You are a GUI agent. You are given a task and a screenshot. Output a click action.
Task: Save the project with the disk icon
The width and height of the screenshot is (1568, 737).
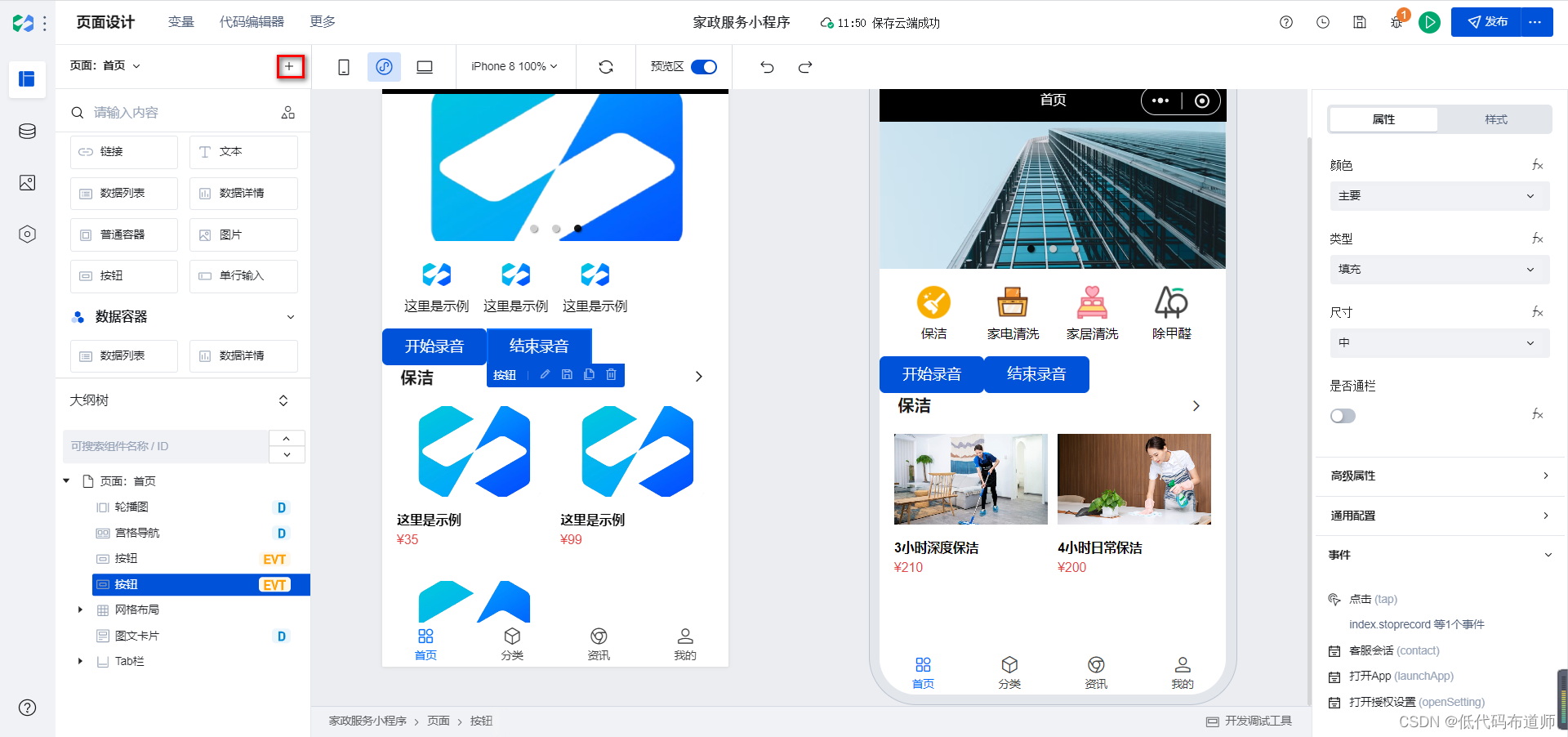(x=1360, y=22)
